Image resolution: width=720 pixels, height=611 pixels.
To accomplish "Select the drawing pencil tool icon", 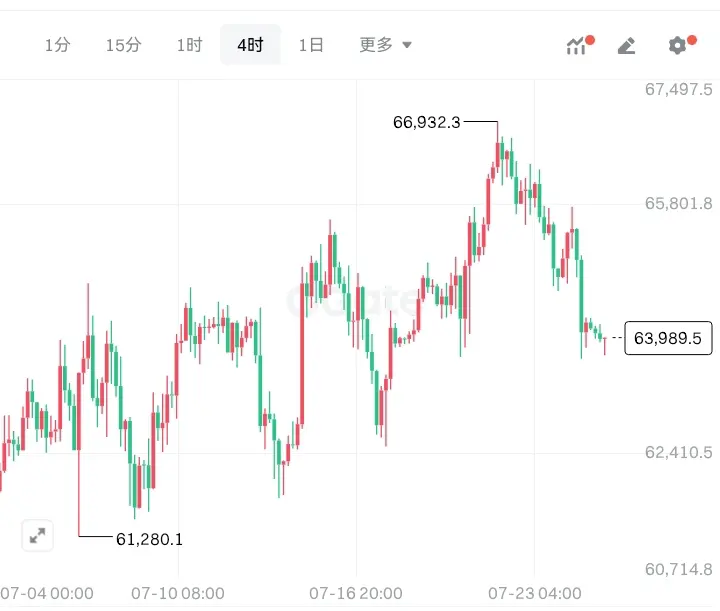I will (x=627, y=45).
